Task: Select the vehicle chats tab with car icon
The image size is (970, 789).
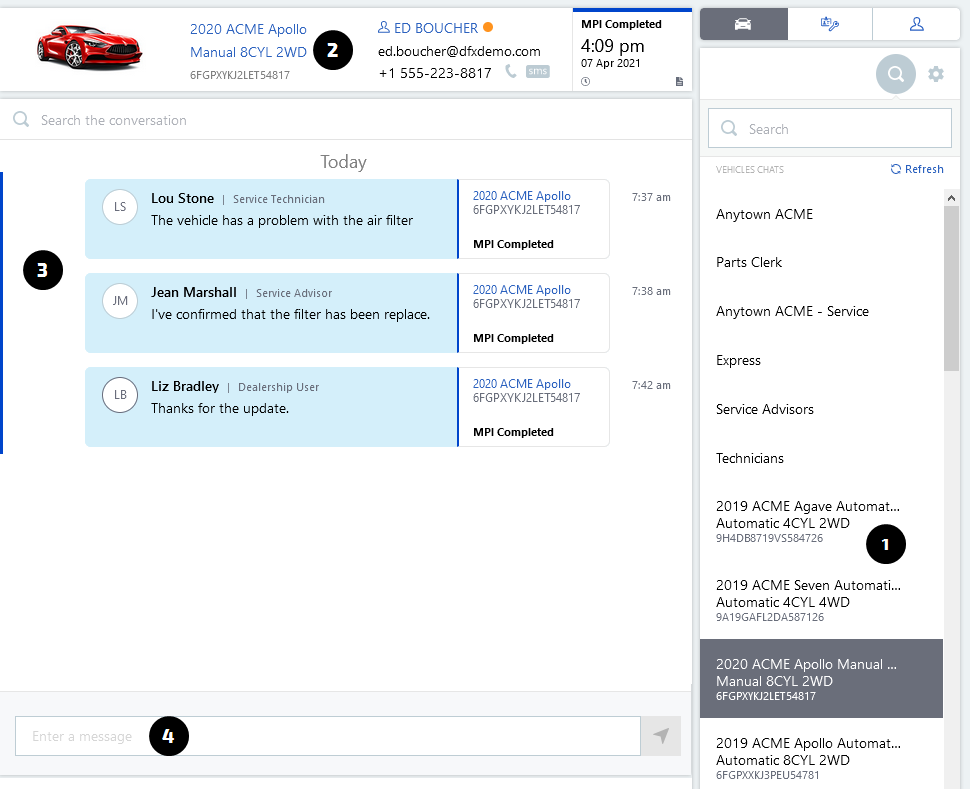Action: tap(743, 25)
